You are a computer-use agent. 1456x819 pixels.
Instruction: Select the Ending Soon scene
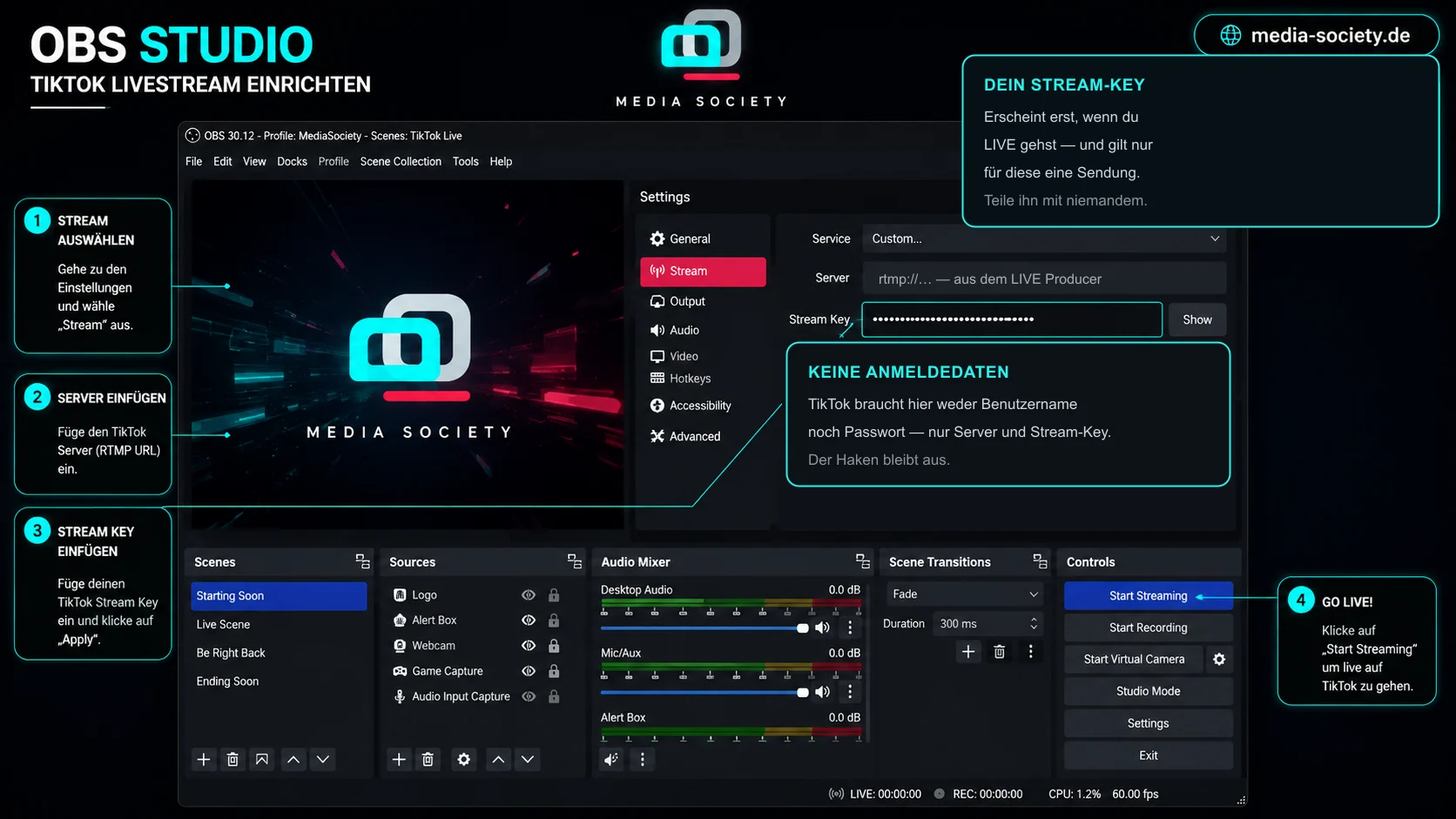[279, 681]
